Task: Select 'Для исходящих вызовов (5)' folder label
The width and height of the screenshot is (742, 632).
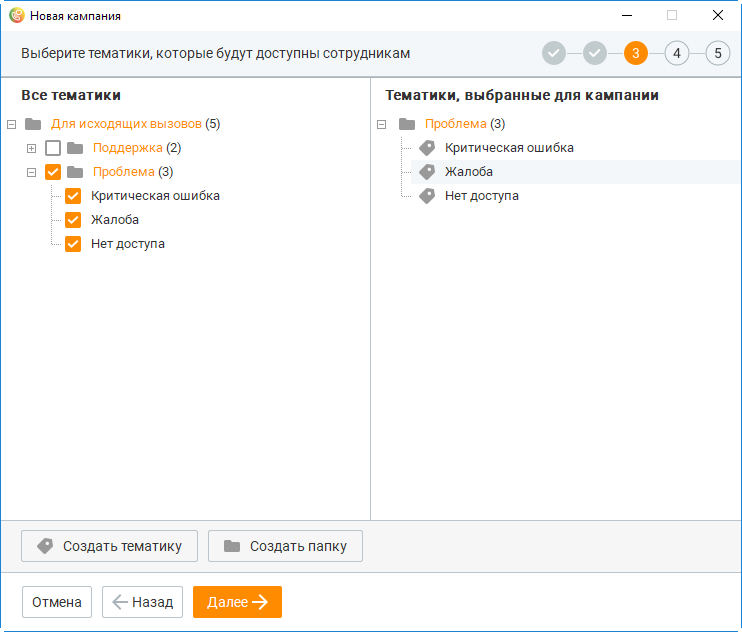Action: click(135, 124)
